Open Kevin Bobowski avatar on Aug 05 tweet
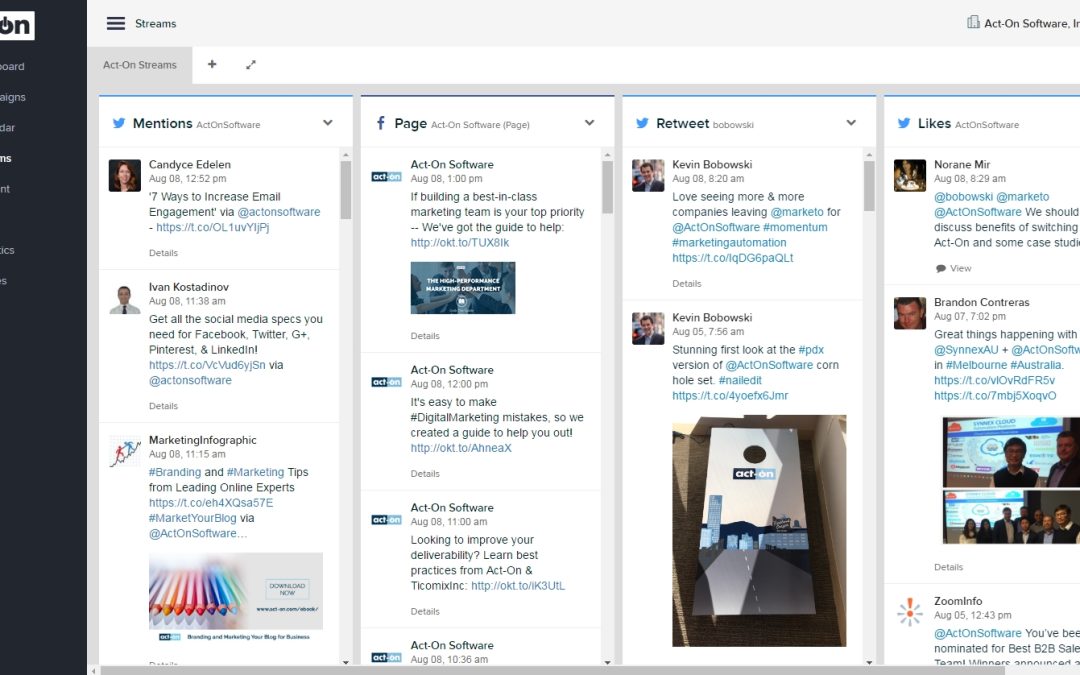 pyautogui.click(x=648, y=328)
